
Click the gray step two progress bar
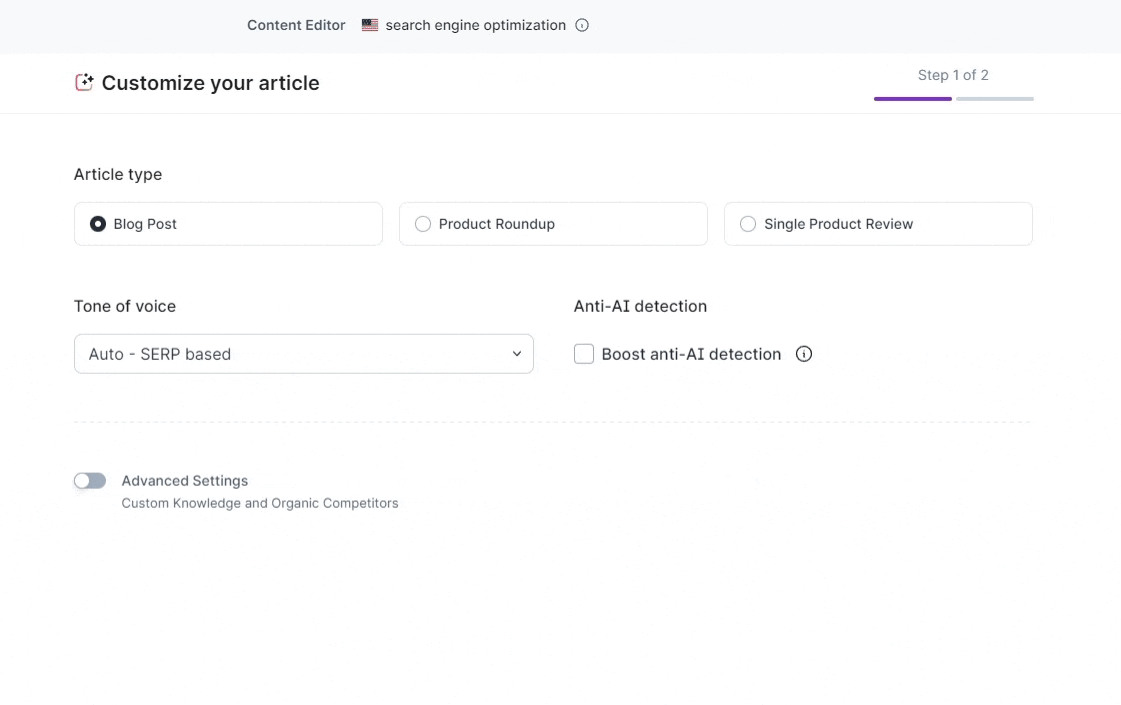point(995,99)
